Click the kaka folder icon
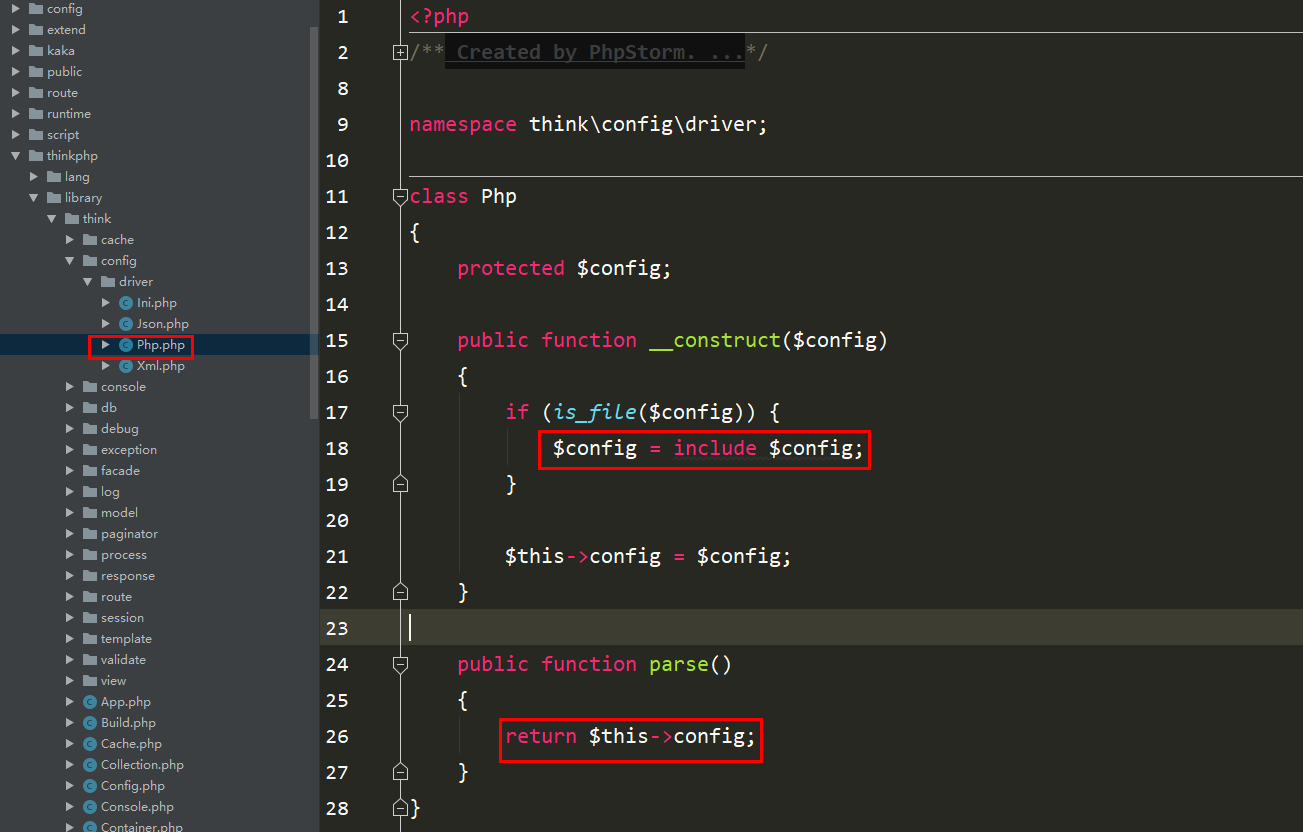1303x832 pixels. 36,51
